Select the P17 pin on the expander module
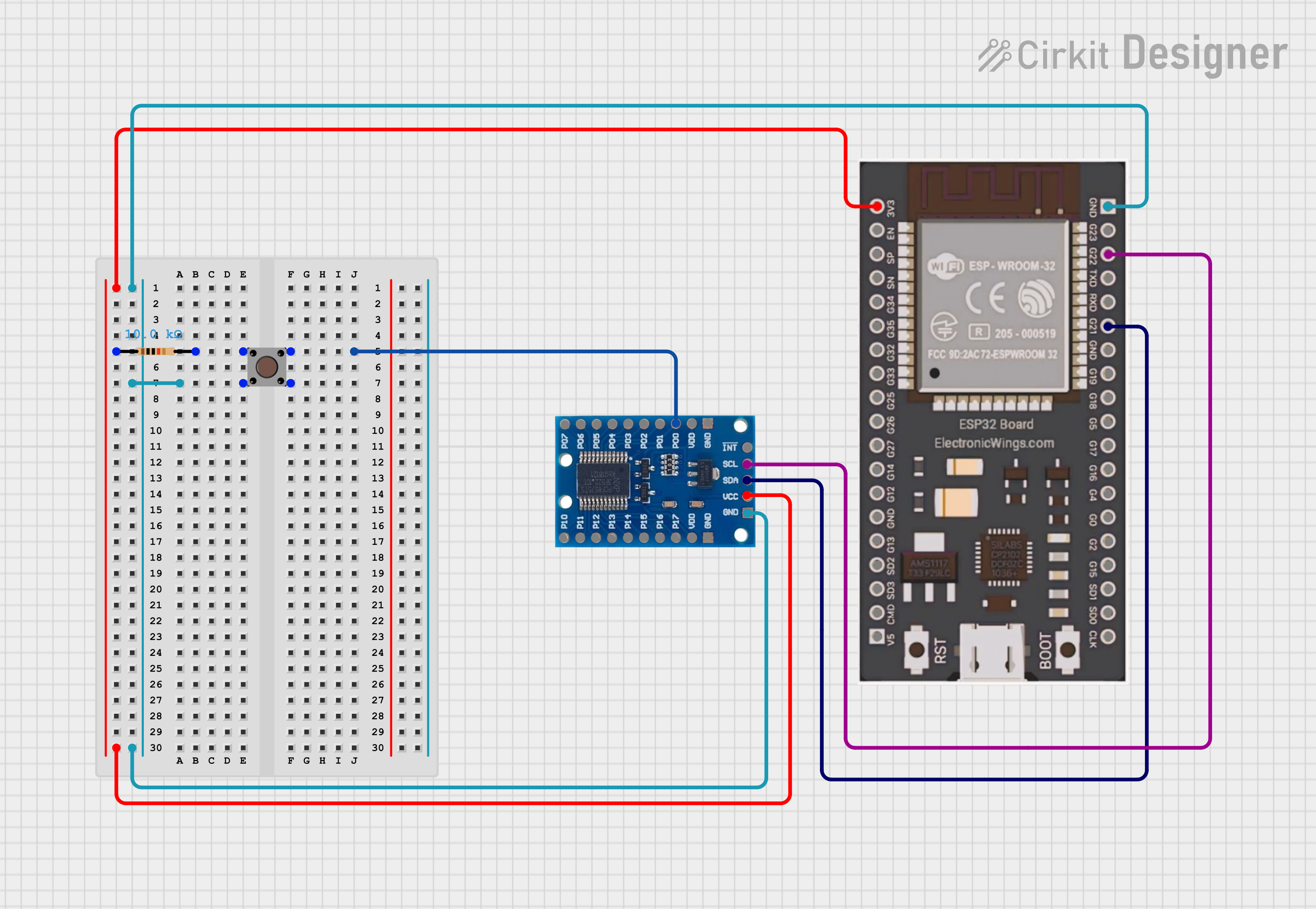Image resolution: width=1316 pixels, height=909 pixels. tap(676, 538)
